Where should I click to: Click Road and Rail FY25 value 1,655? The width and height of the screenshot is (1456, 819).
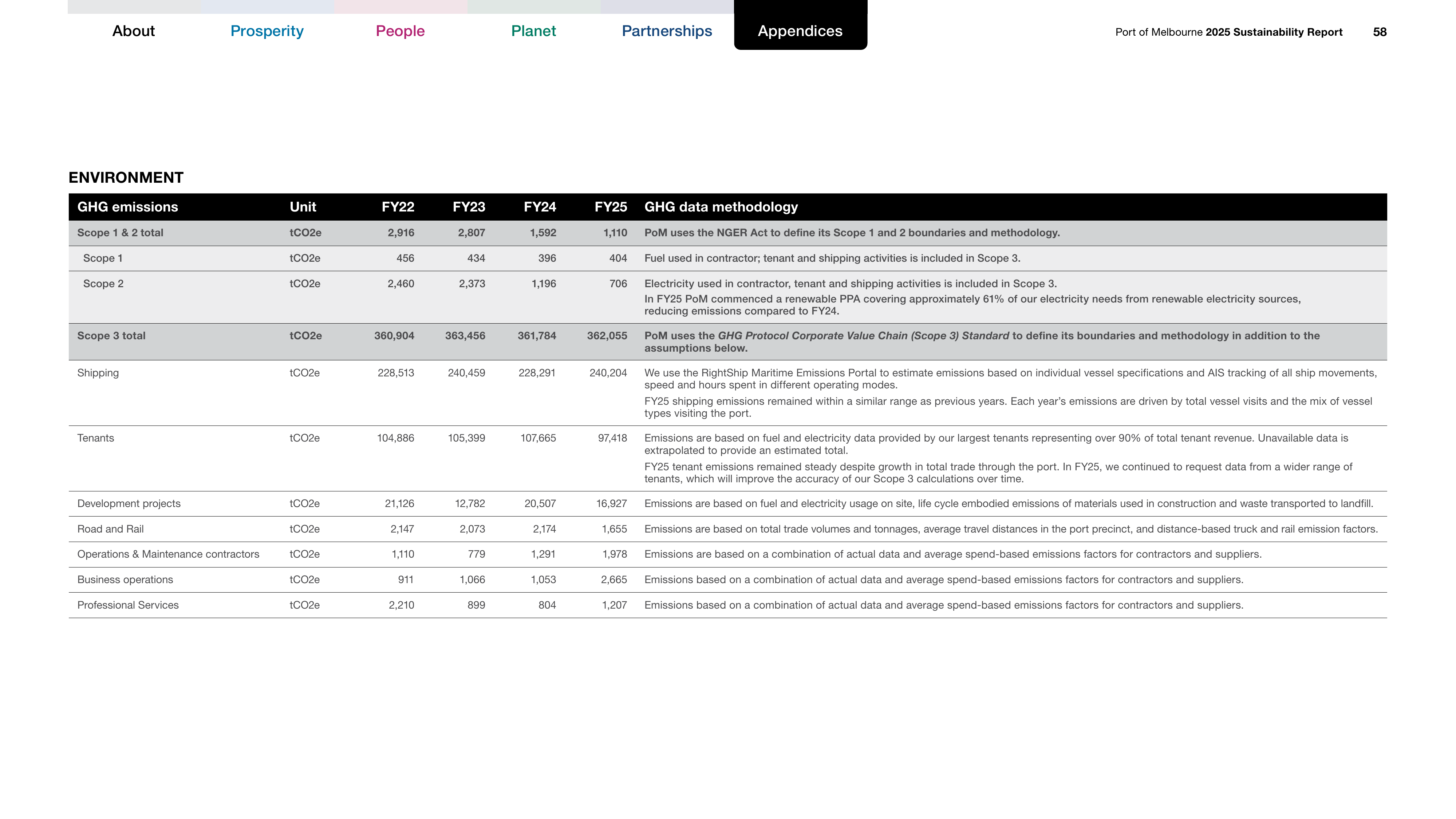click(x=614, y=529)
